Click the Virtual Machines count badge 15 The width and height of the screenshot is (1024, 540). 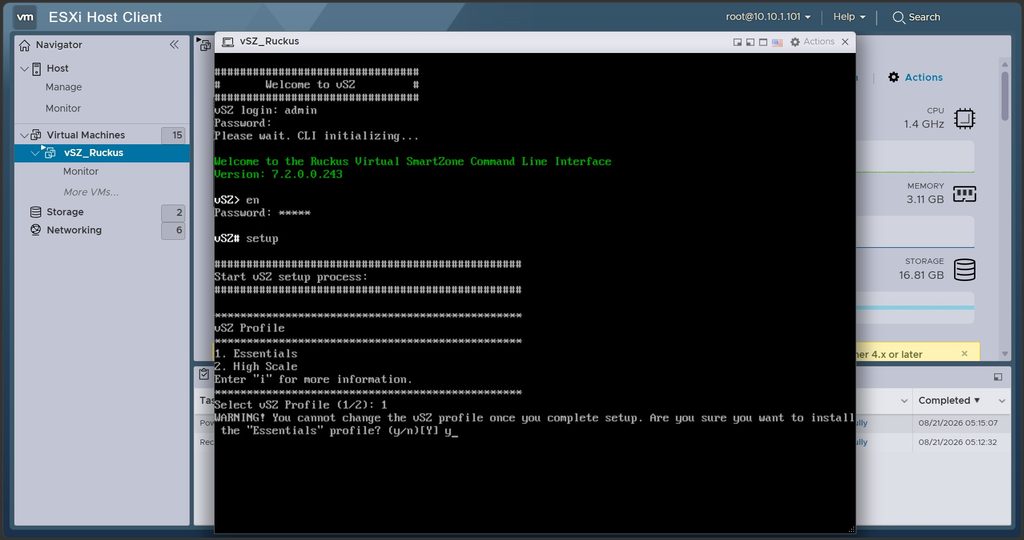click(x=173, y=135)
